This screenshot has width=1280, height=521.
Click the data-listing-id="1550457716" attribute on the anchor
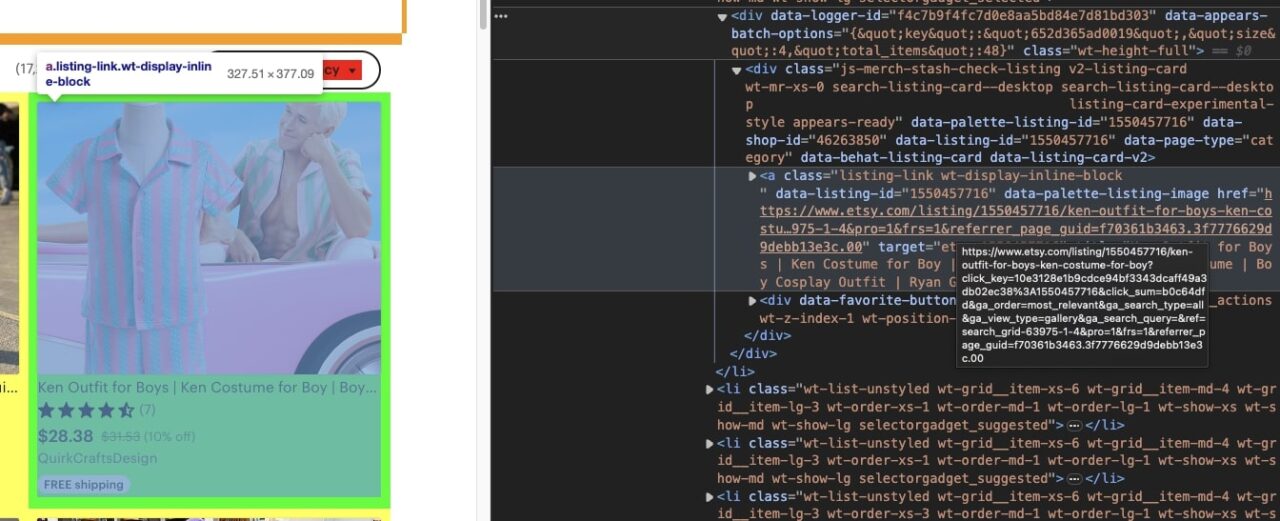886,194
